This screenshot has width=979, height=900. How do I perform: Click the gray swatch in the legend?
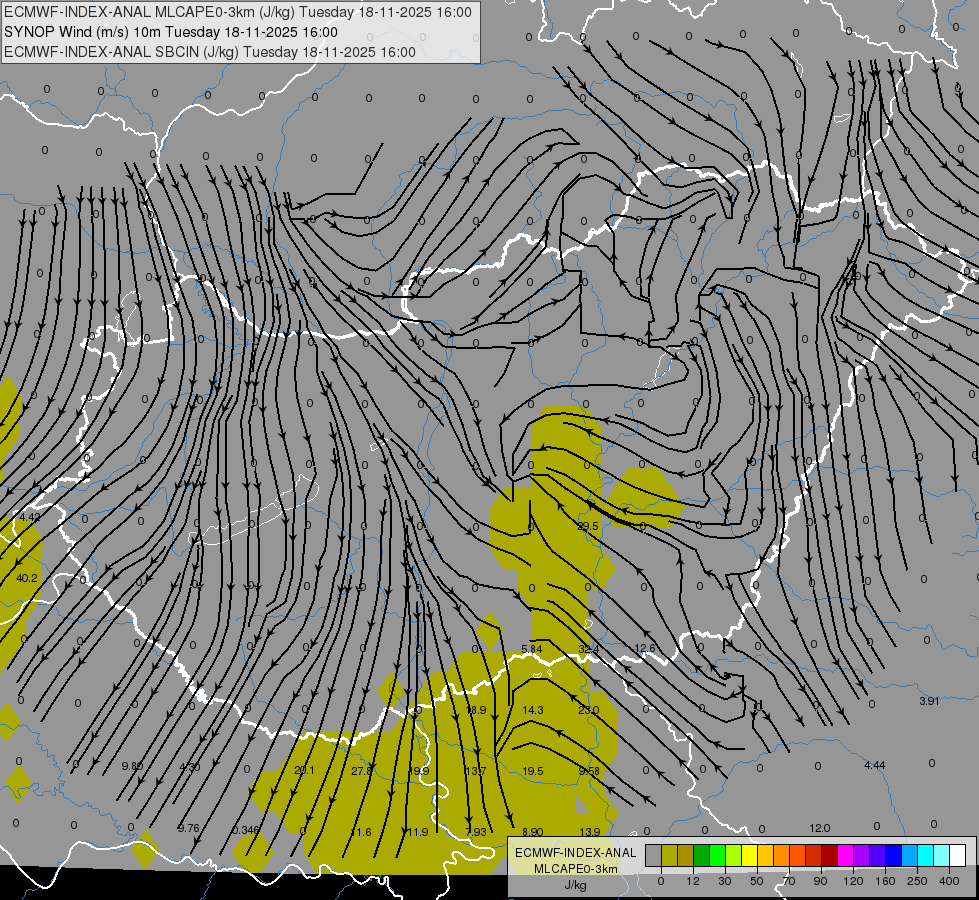(654, 856)
